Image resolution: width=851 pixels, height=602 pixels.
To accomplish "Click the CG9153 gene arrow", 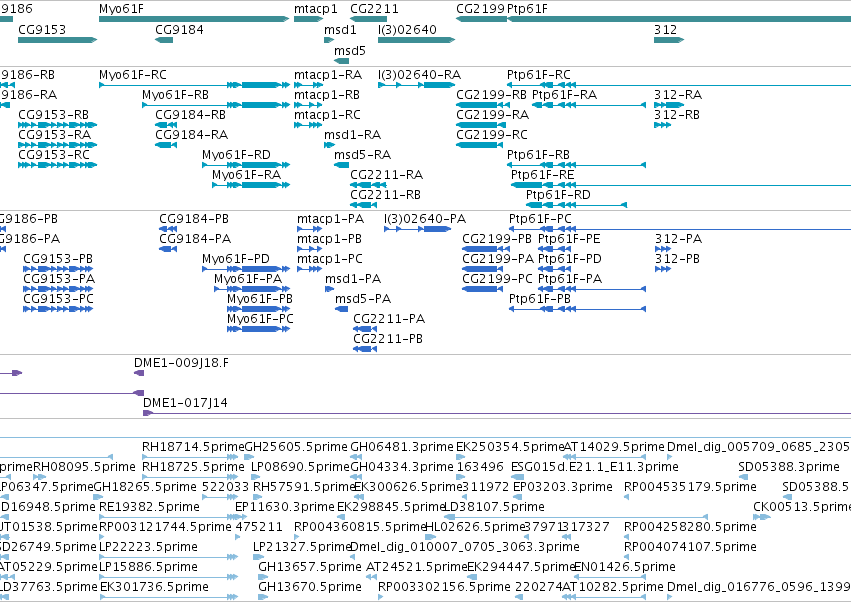I will click(58, 40).
